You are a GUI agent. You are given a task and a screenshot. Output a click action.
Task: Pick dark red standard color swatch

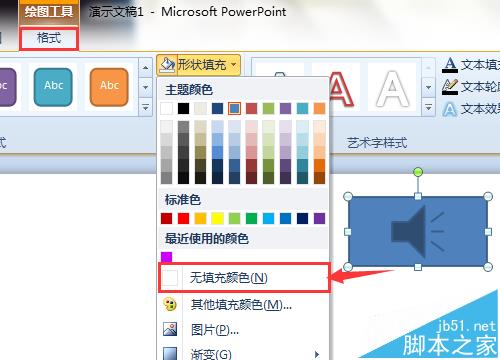click(167, 219)
